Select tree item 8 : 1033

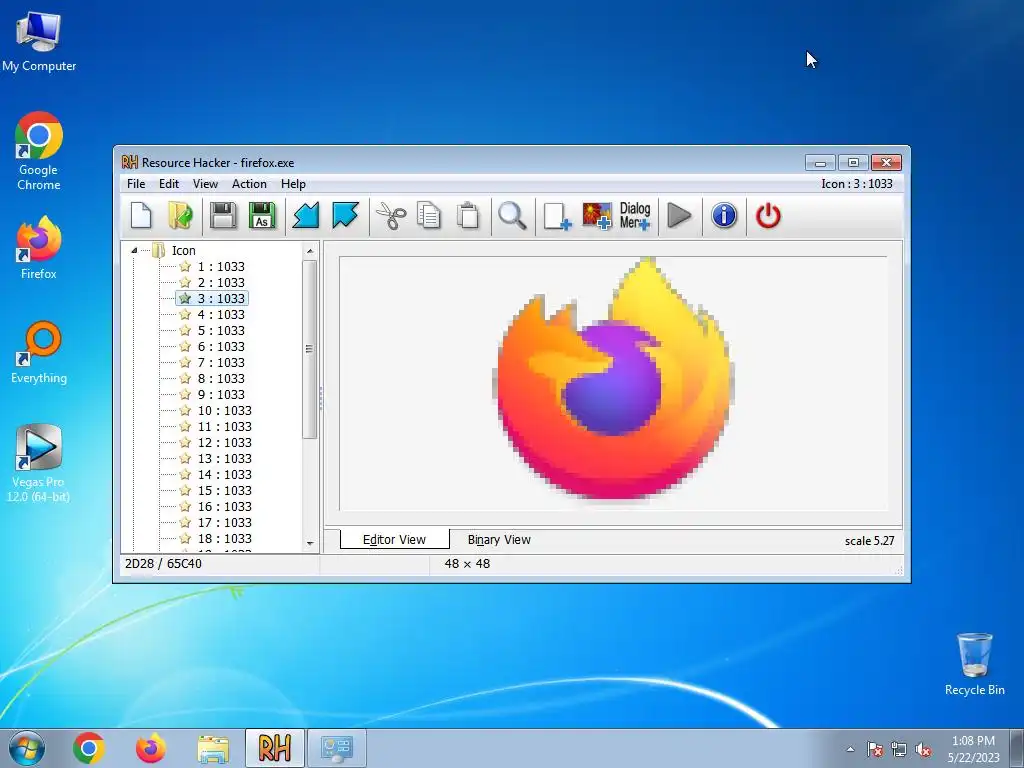tap(221, 379)
